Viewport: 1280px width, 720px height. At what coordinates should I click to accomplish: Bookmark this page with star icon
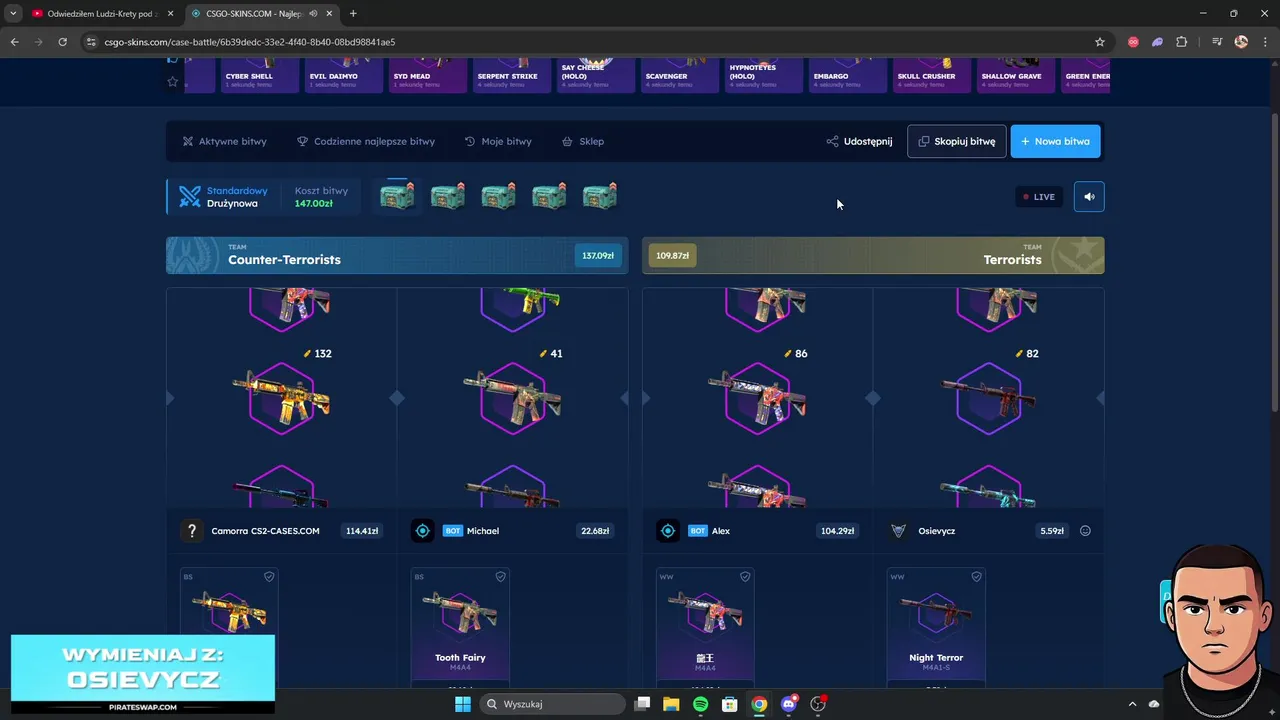coord(1100,42)
